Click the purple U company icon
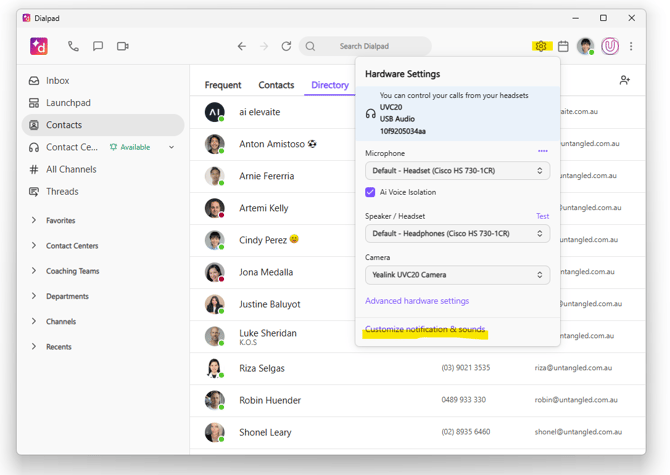The image size is (670, 475). pos(610,46)
